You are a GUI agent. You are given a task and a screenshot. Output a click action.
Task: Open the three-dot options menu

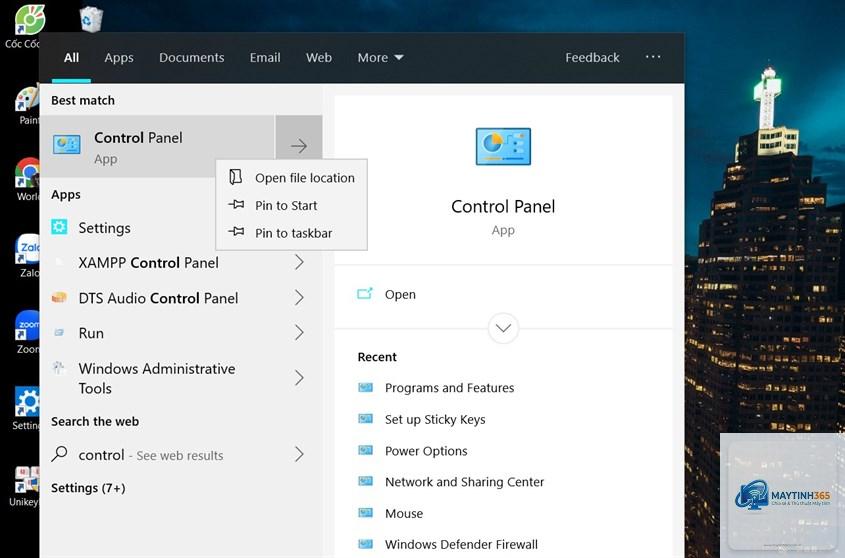(653, 57)
